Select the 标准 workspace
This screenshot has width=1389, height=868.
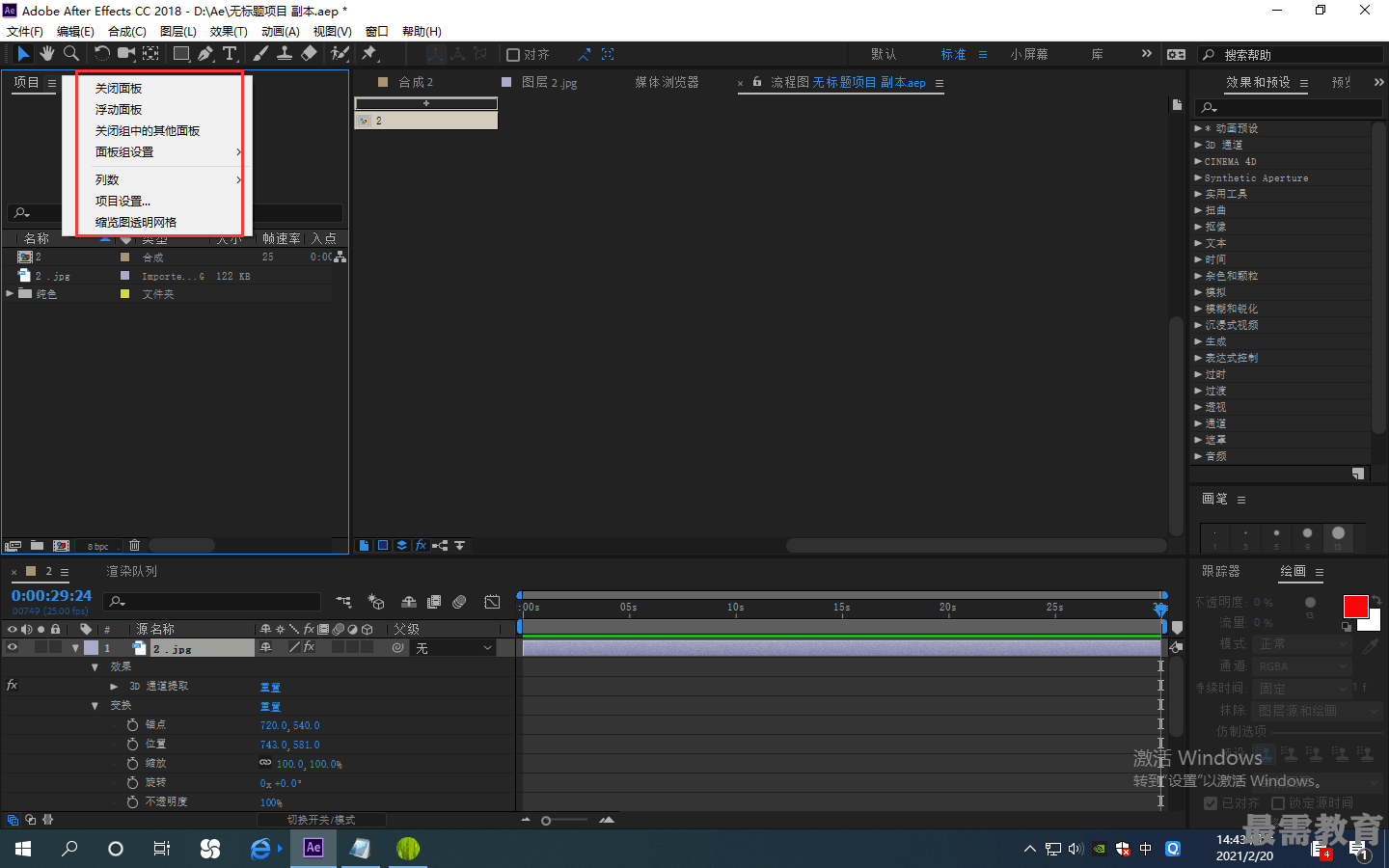pyautogui.click(x=953, y=55)
